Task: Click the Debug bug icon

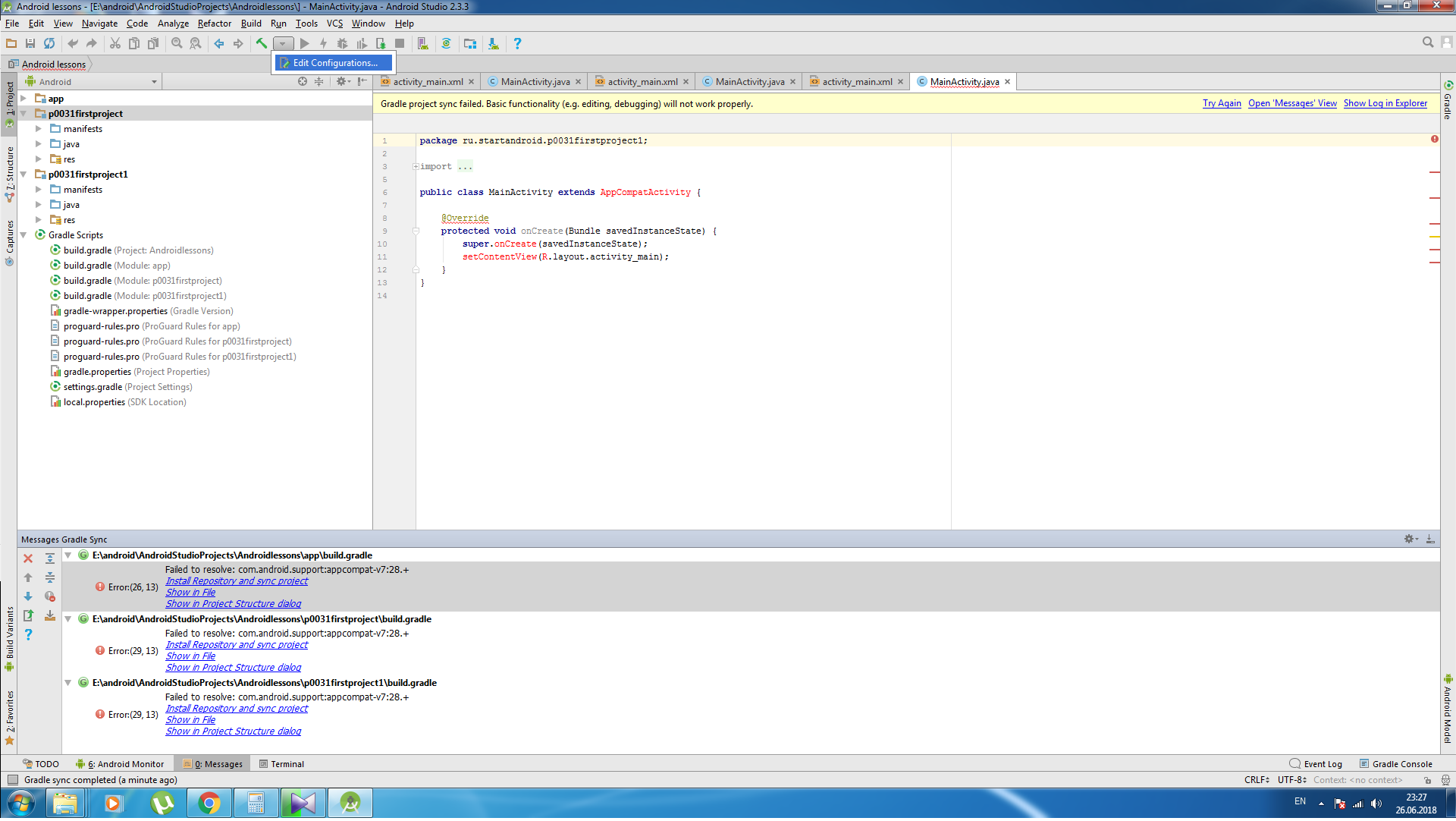Action: [343, 44]
